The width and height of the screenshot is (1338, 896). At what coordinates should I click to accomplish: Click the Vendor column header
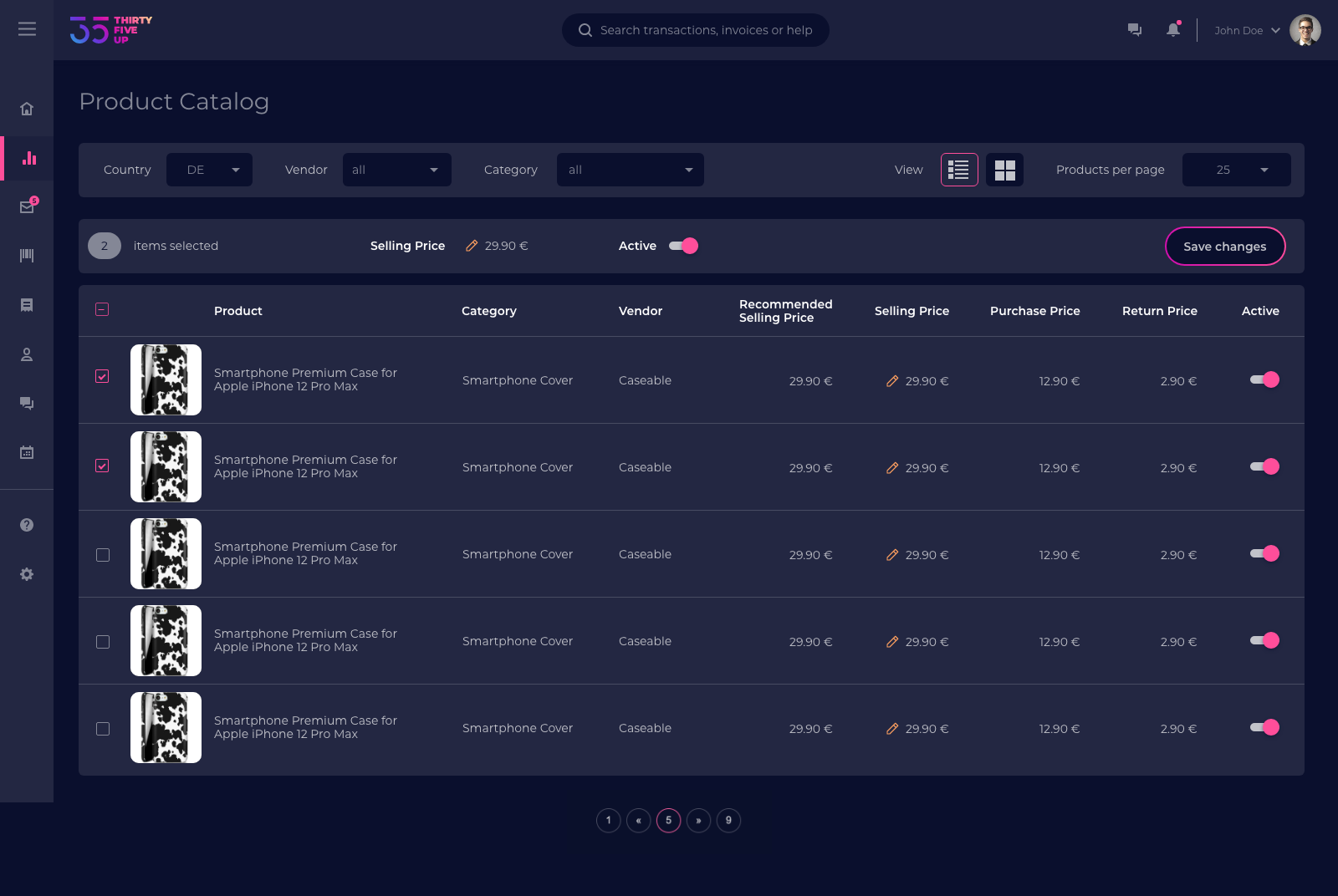click(641, 311)
